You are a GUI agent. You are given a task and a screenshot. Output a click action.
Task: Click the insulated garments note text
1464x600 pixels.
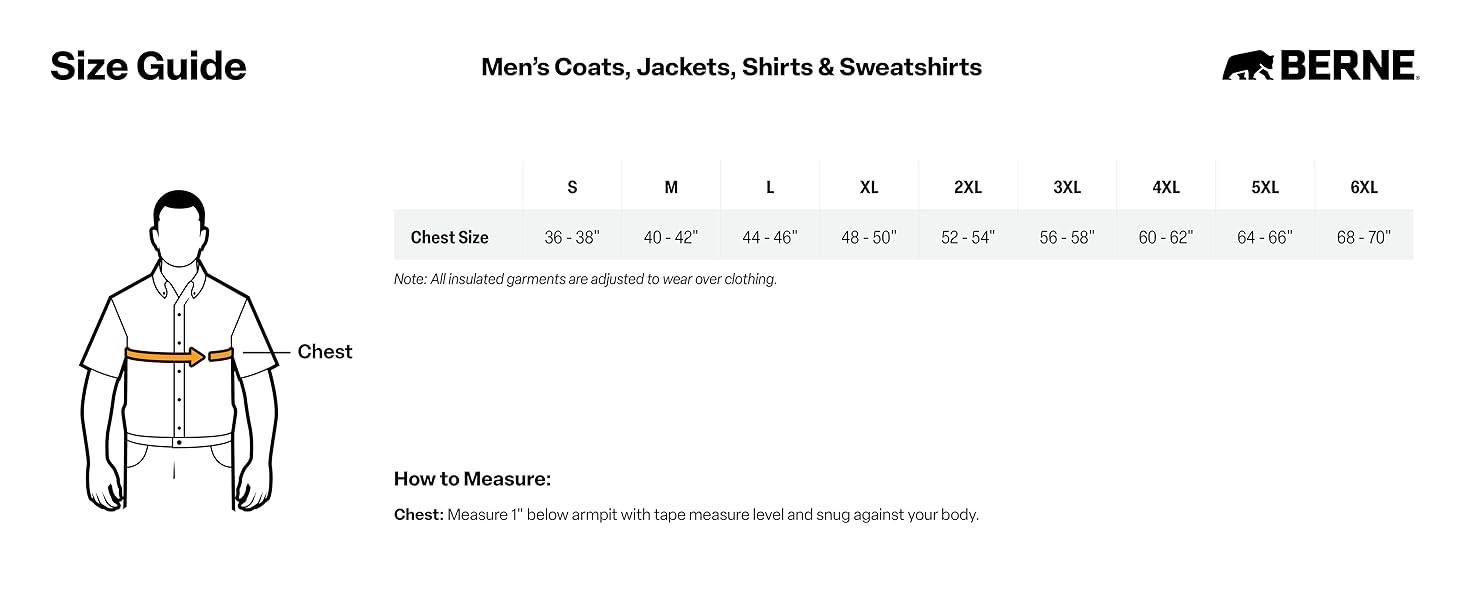[585, 279]
